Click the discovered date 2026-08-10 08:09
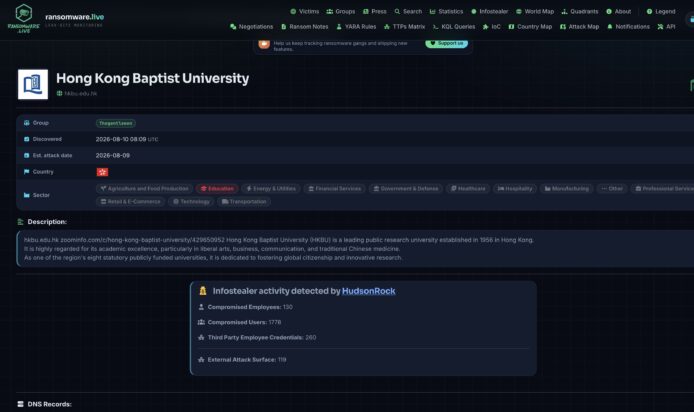 (121, 139)
